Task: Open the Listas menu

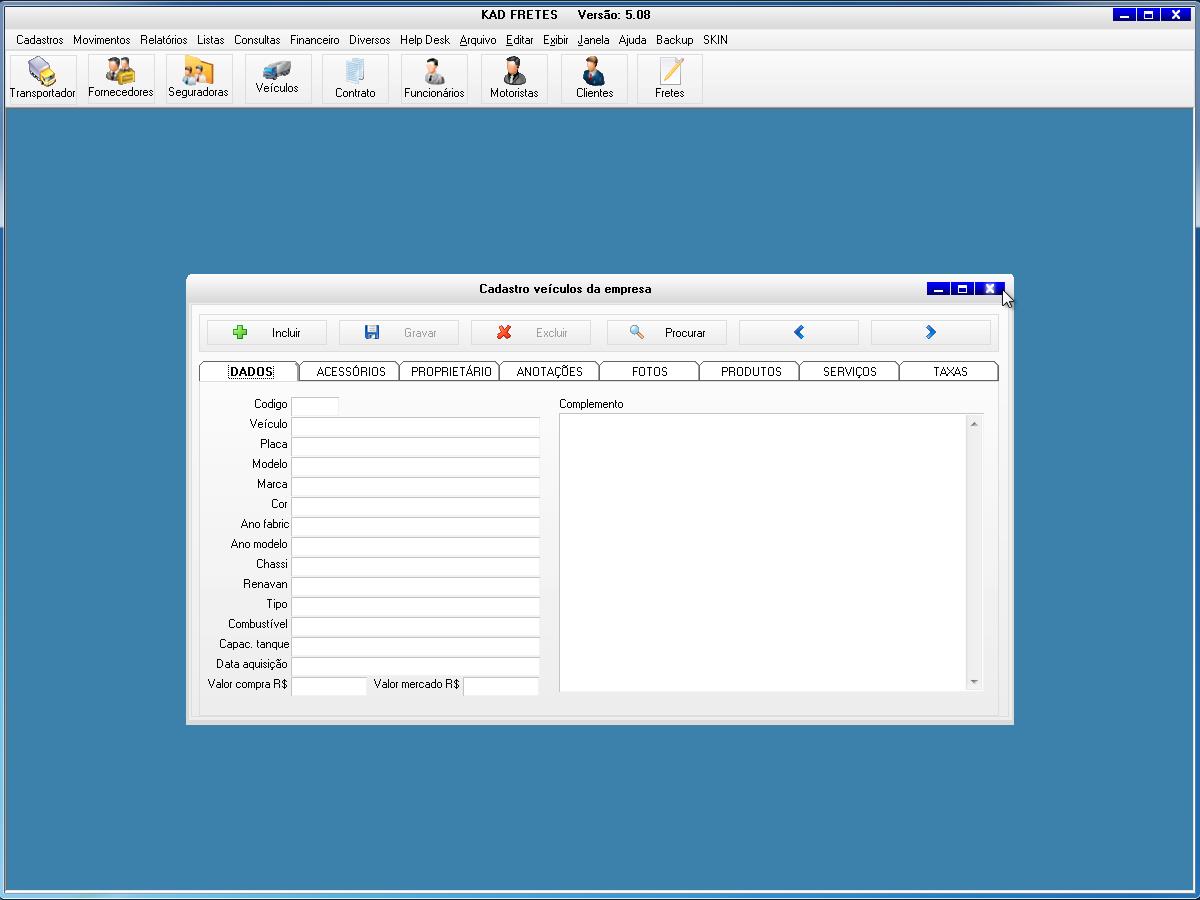Action: (211, 40)
